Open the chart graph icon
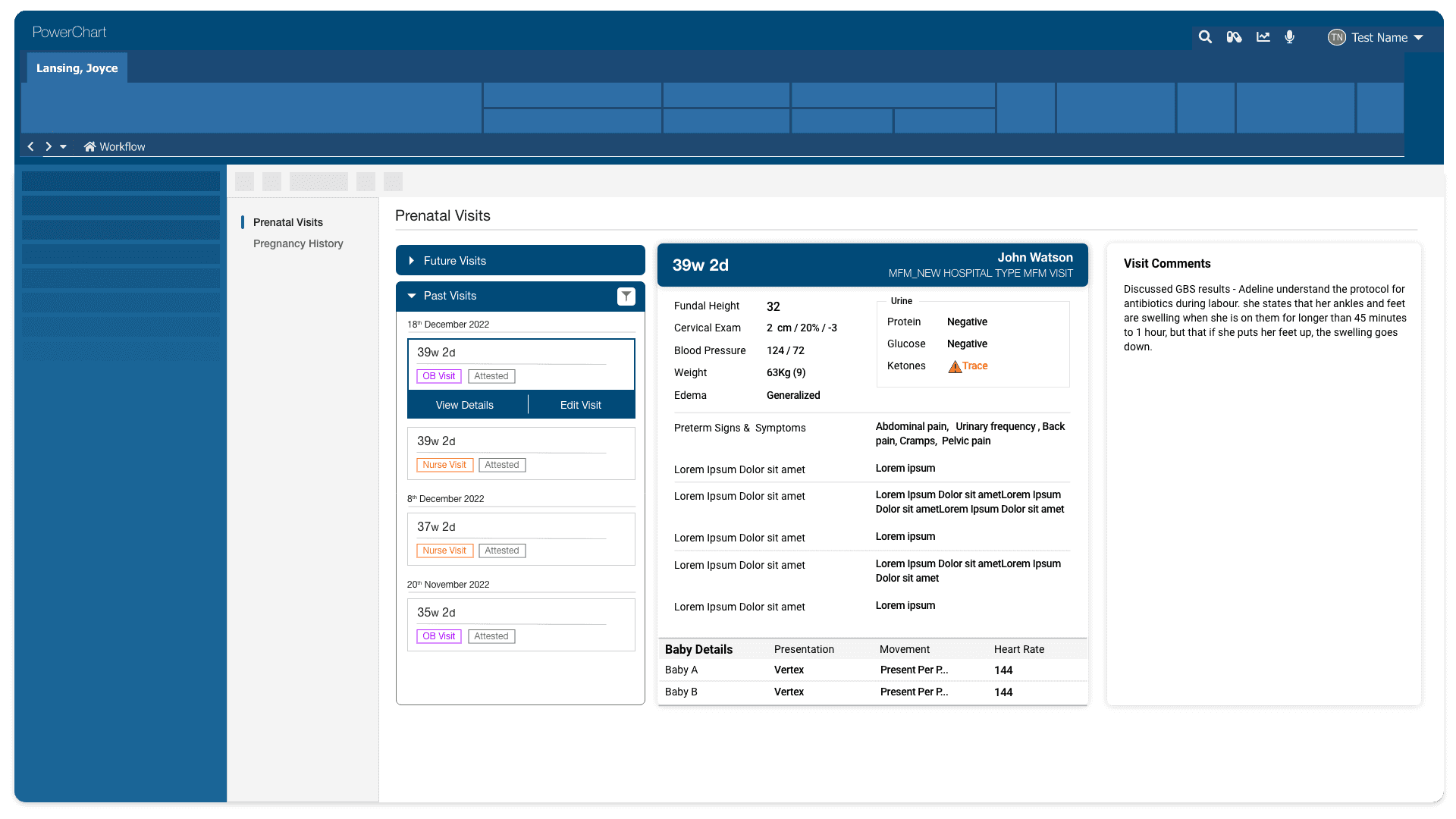Screen dimensions: 1456x819 1263,37
